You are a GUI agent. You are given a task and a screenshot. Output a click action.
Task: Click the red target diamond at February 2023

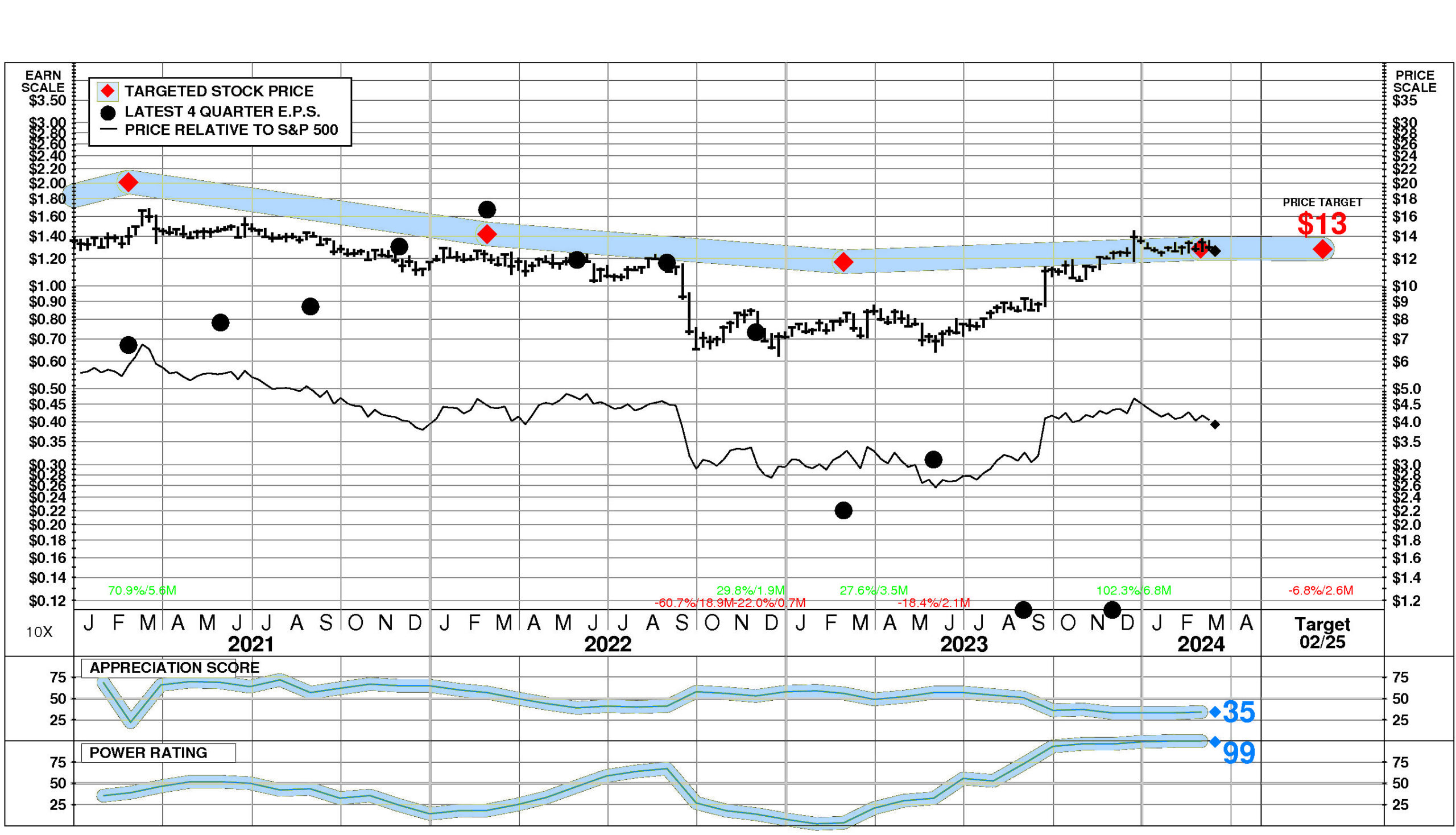(843, 262)
